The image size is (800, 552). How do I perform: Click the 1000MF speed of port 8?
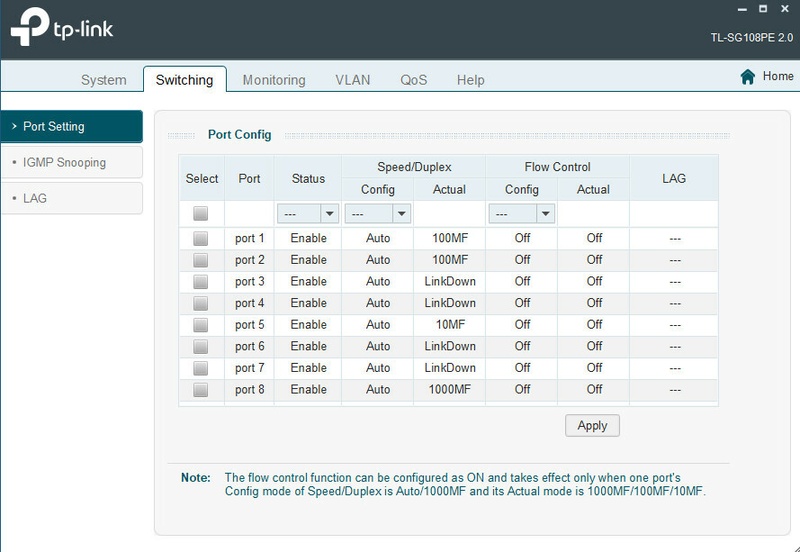[449, 390]
